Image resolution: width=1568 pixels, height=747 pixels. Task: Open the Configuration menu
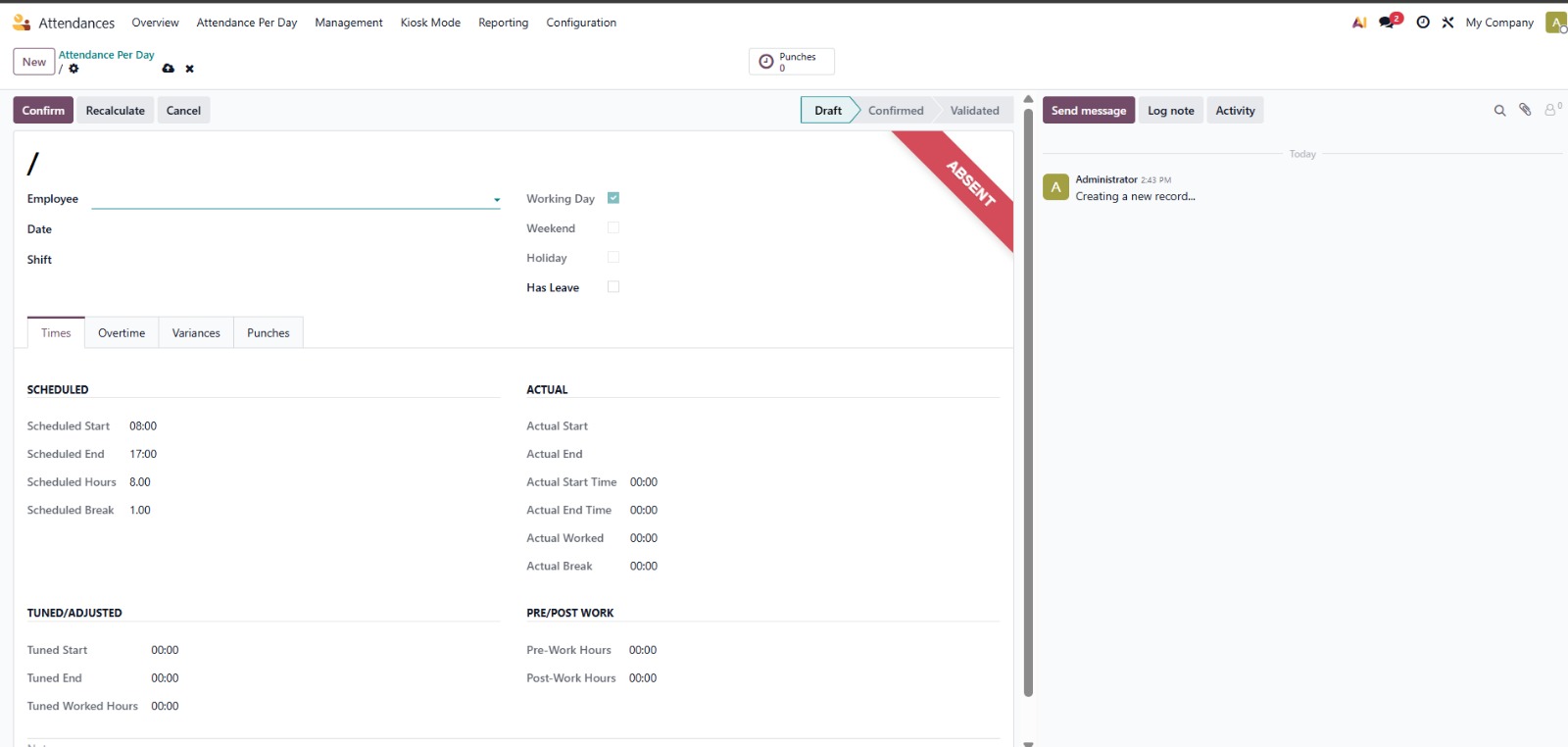[581, 23]
